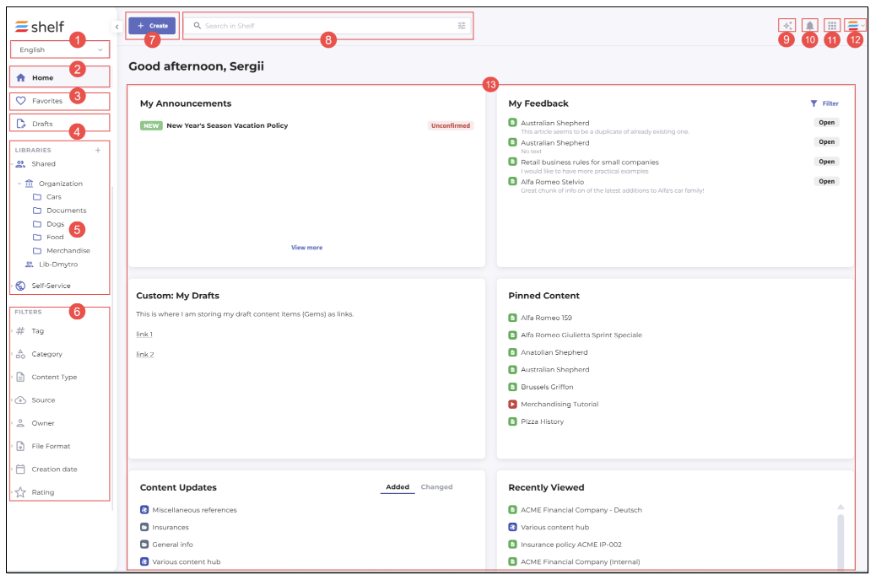Screen dimensions: 878x580
Task: Open Insurances in Content Updates
Action: (170, 527)
